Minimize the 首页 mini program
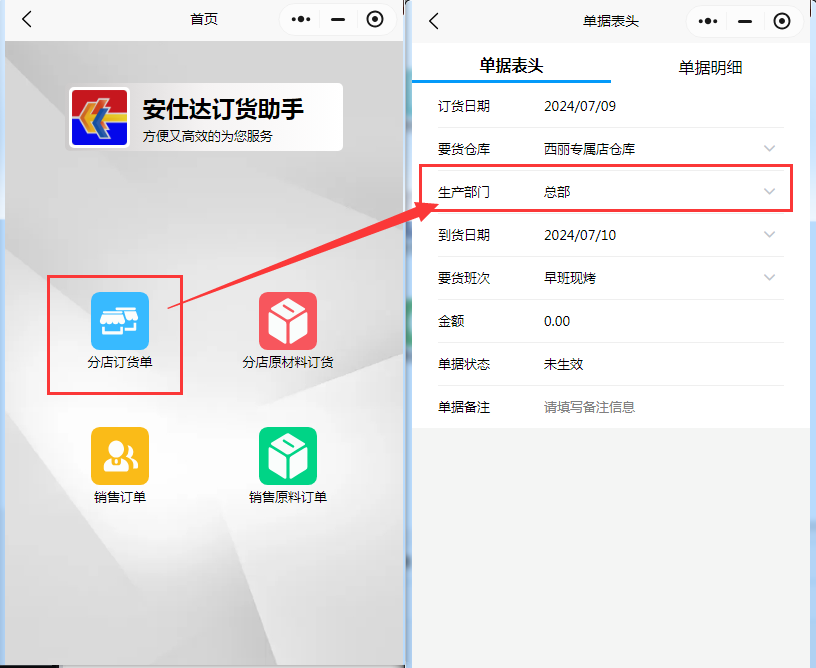The width and height of the screenshot is (816, 668). tap(338, 19)
